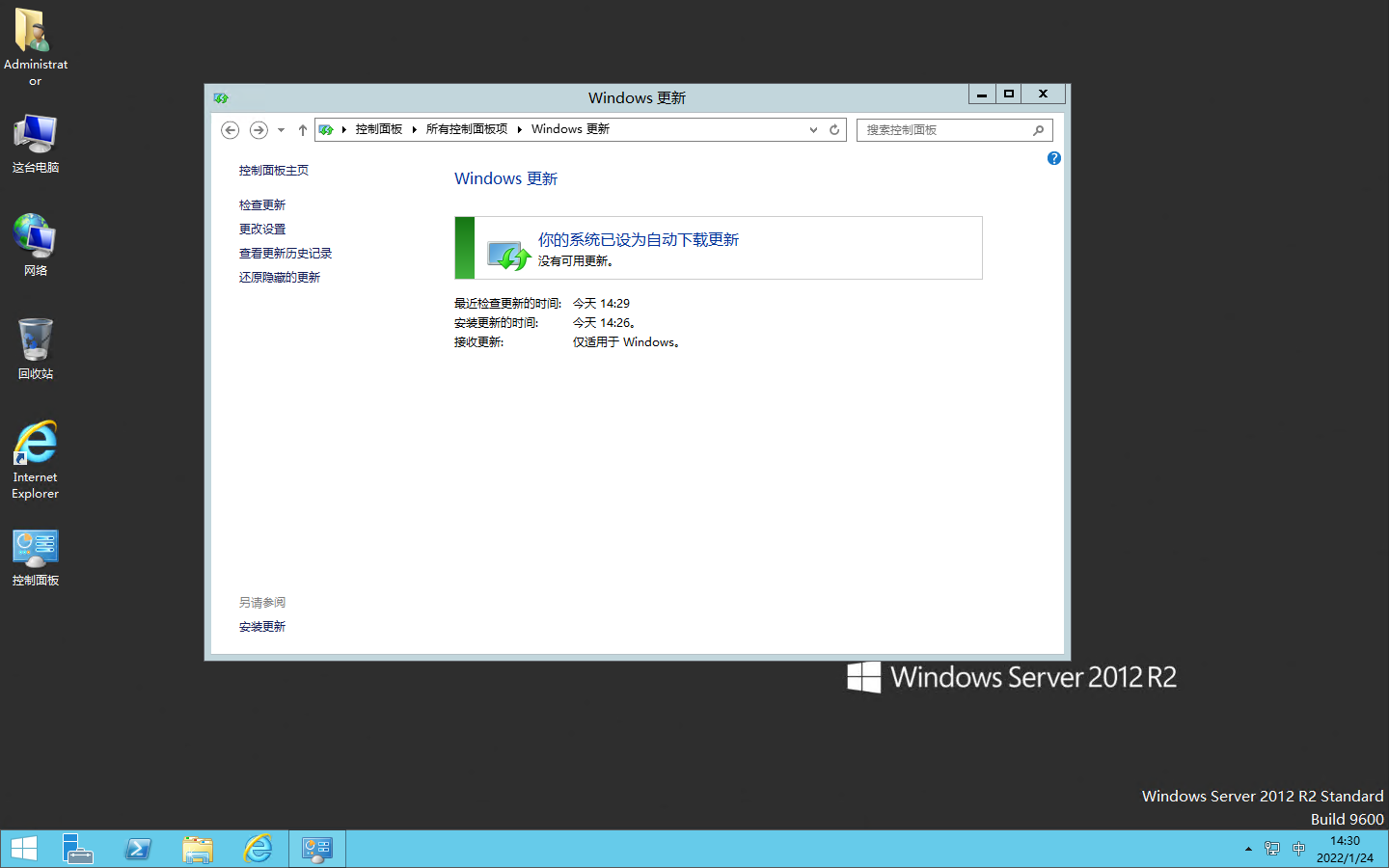The height and width of the screenshot is (868, 1389).
Task: Click the 所有控制面板项 breadcrumb
Action: 466,129
